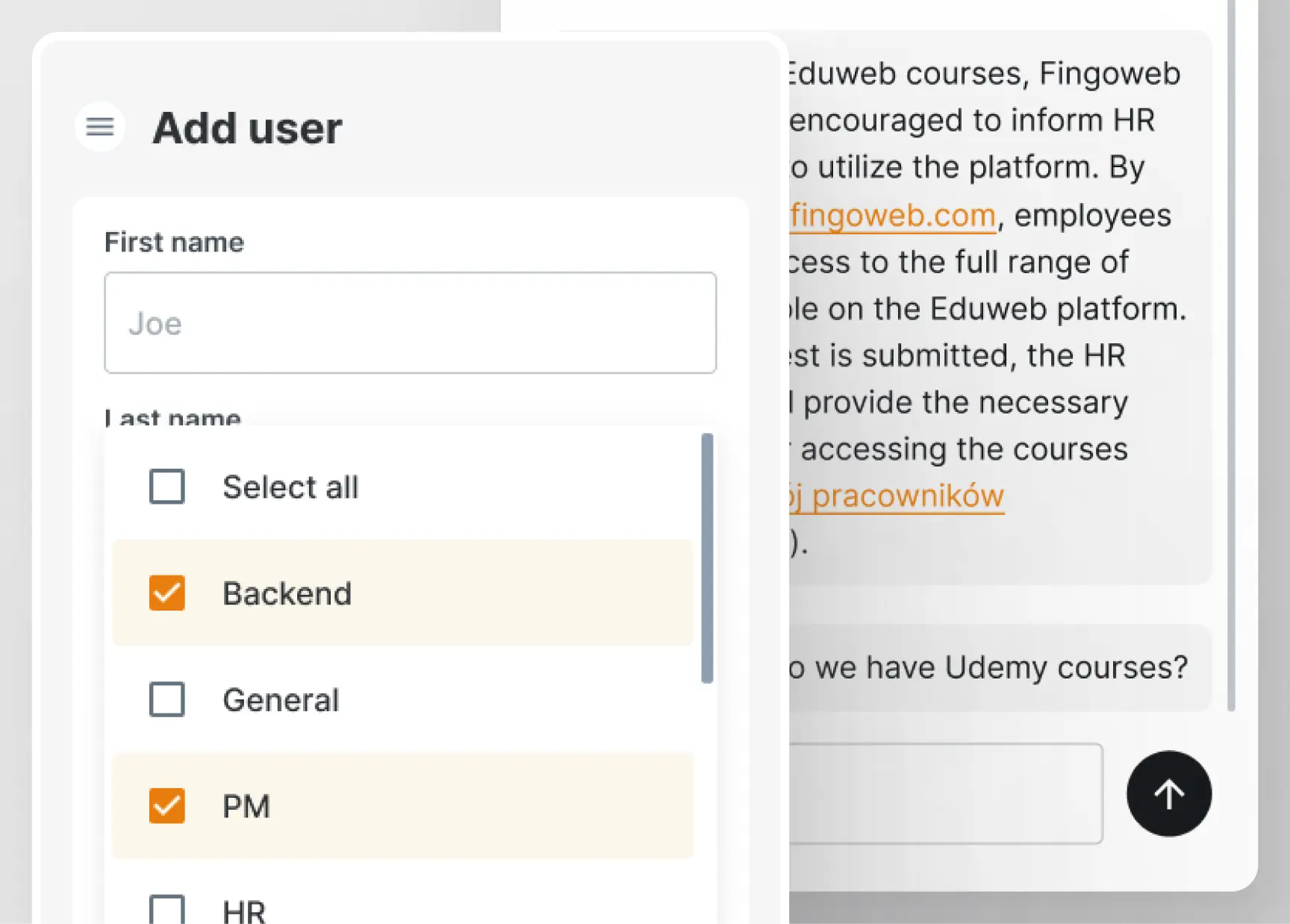Viewport: 1290px width, 924px height.
Task: Uncheck the Backend checkbox
Action: 166,593
